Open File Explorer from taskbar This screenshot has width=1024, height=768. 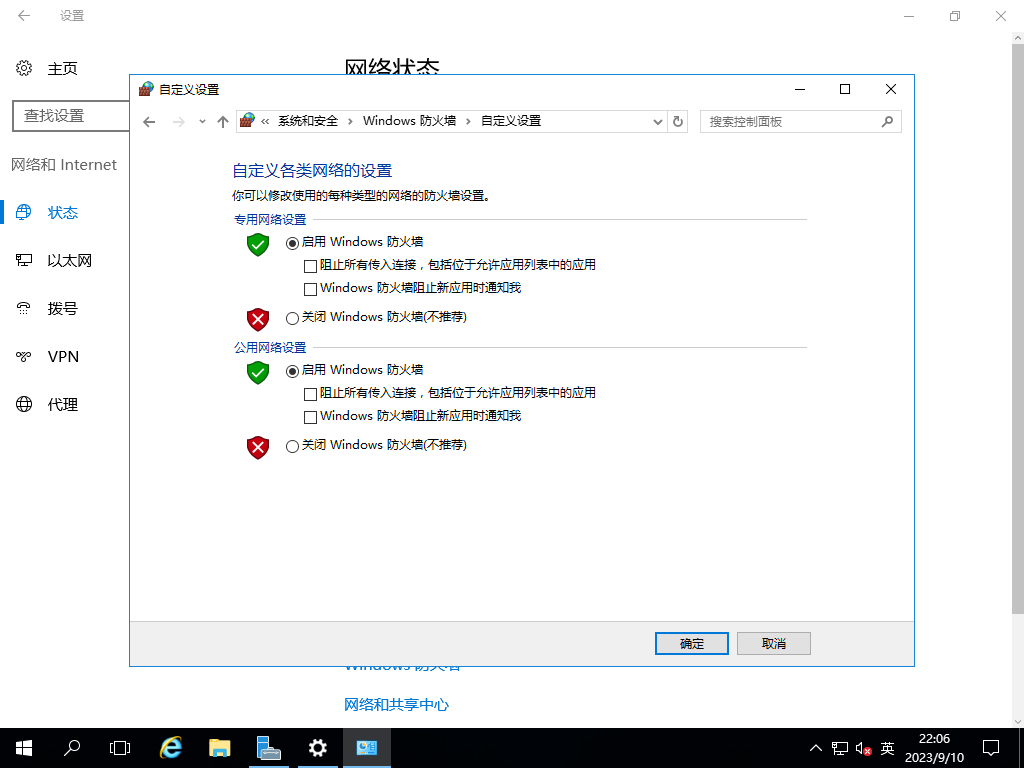tap(219, 748)
